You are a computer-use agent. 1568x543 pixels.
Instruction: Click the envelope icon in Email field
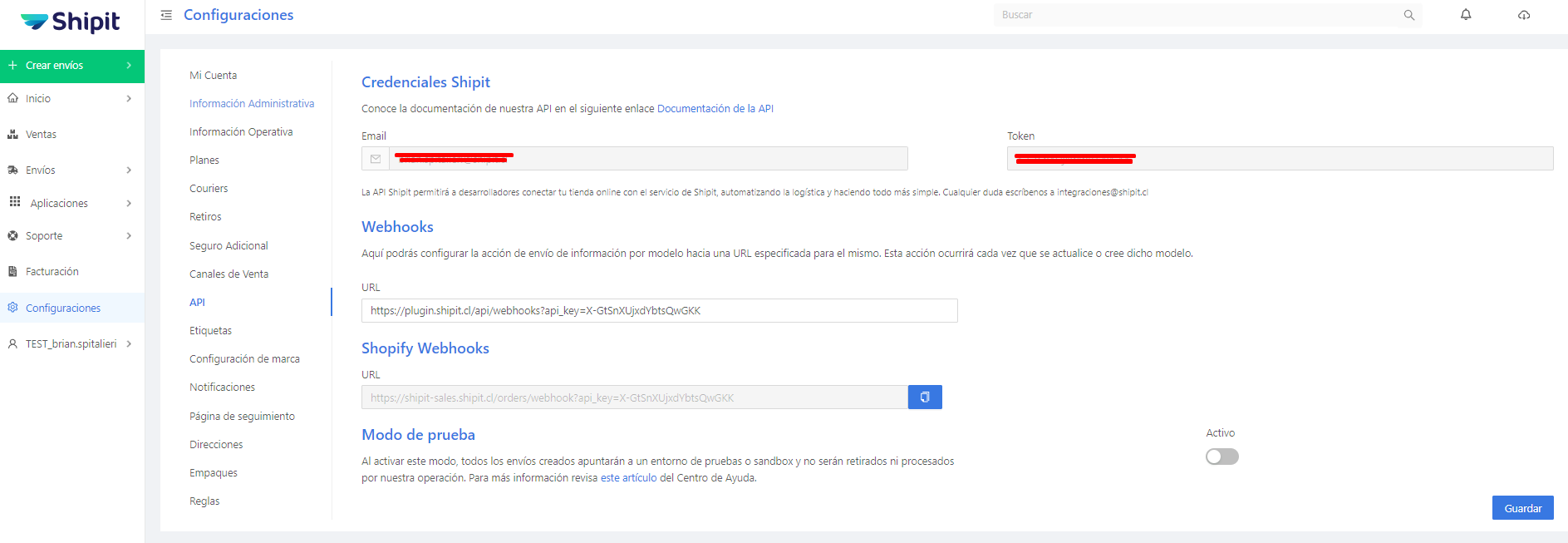(376, 159)
